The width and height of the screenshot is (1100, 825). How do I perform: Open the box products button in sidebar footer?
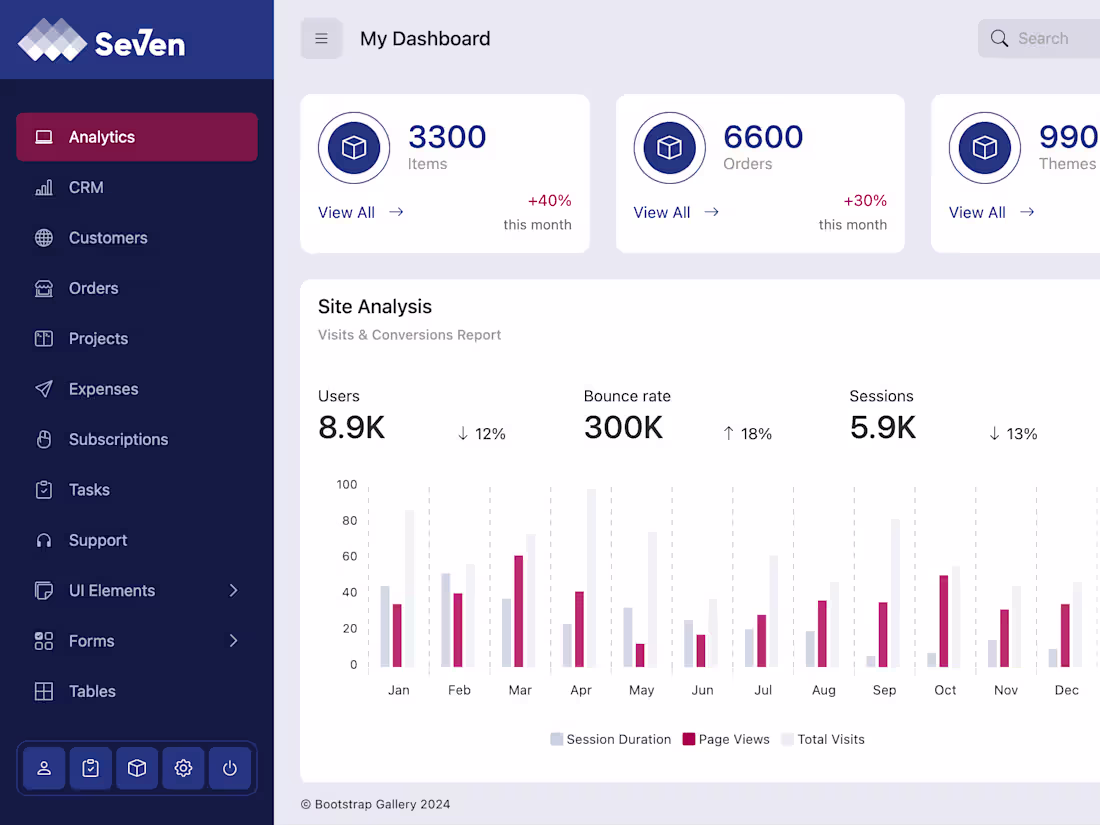point(137,768)
